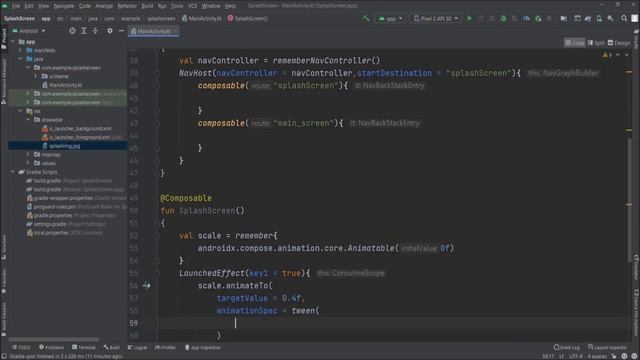
Task: Click the gutter icon beside line 56
Action: (x=147, y=286)
